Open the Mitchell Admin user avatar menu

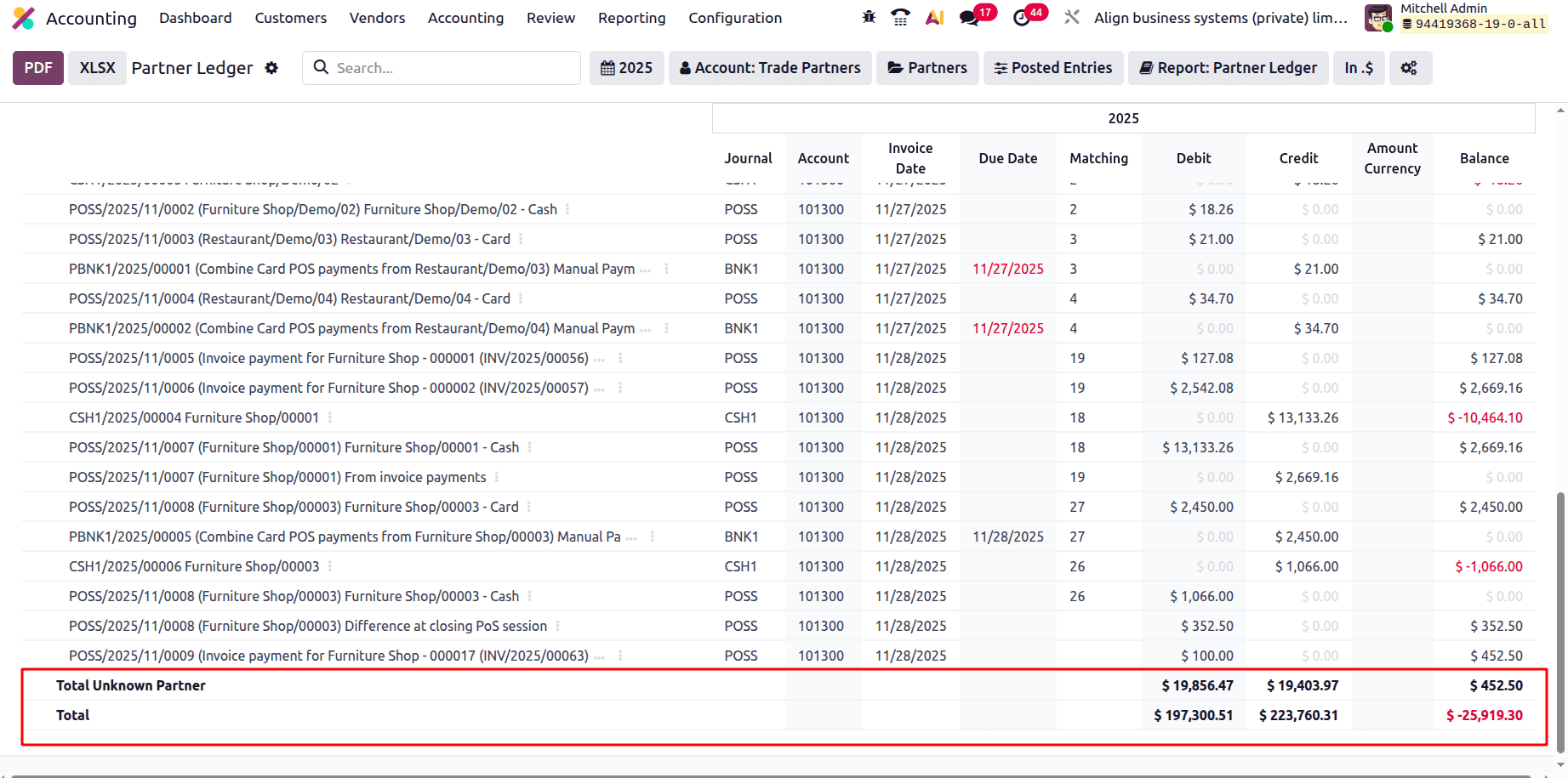click(x=1378, y=18)
